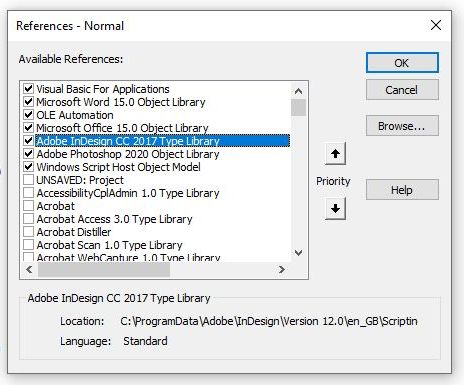The width and height of the screenshot is (464, 385).
Task: Close the References dialog with X
Action: coord(436,25)
